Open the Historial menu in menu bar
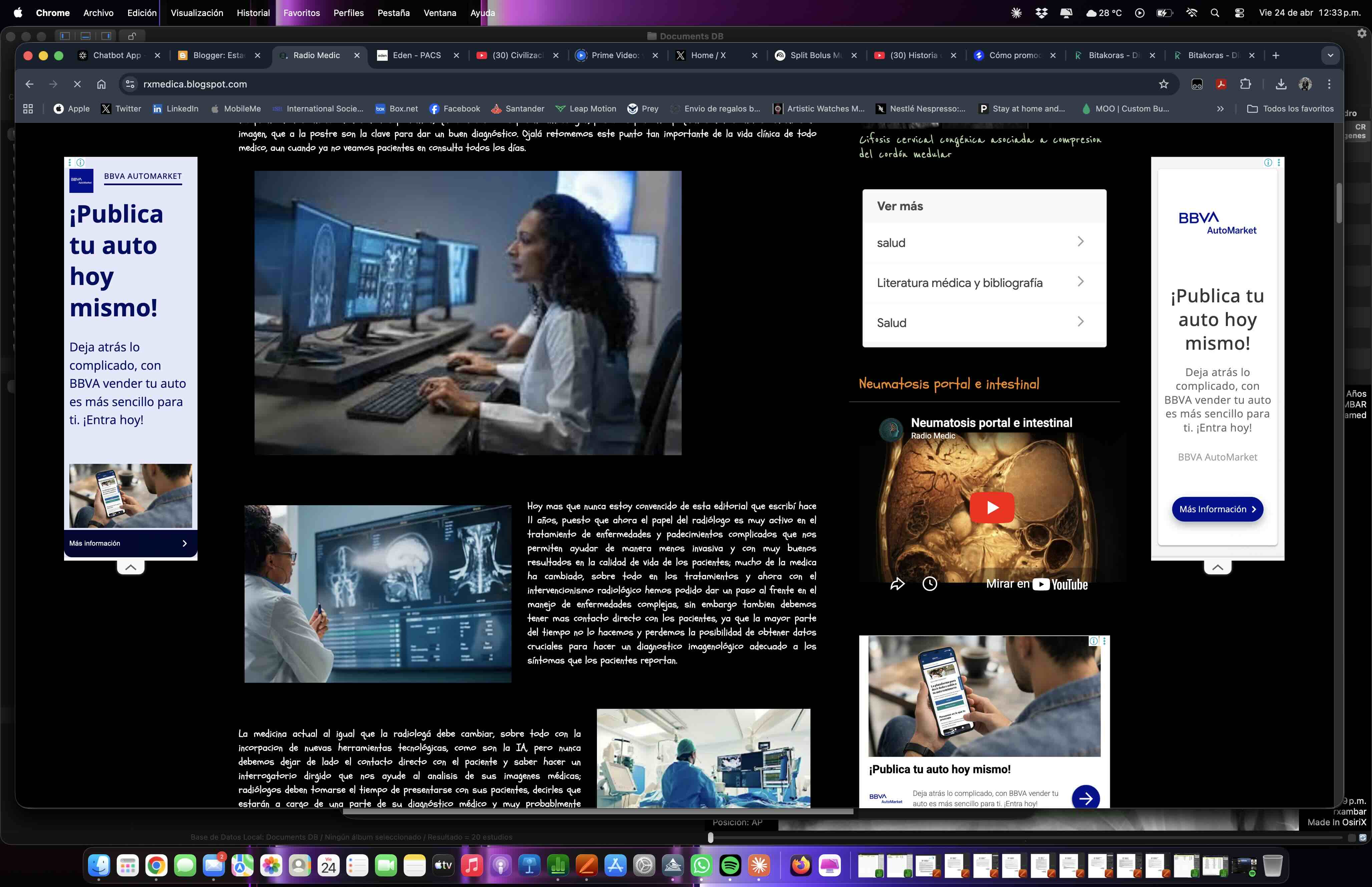The image size is (1372, 887). 253,13
